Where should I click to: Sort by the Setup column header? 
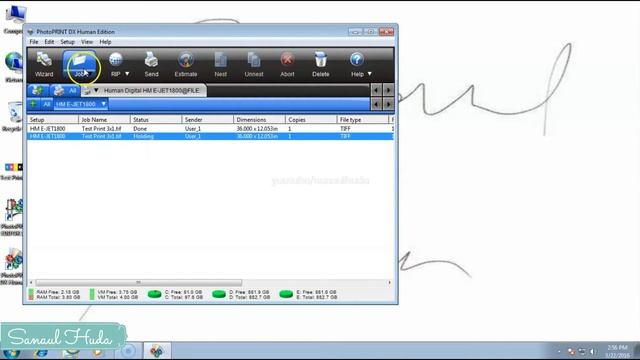[x=53, y=120]
